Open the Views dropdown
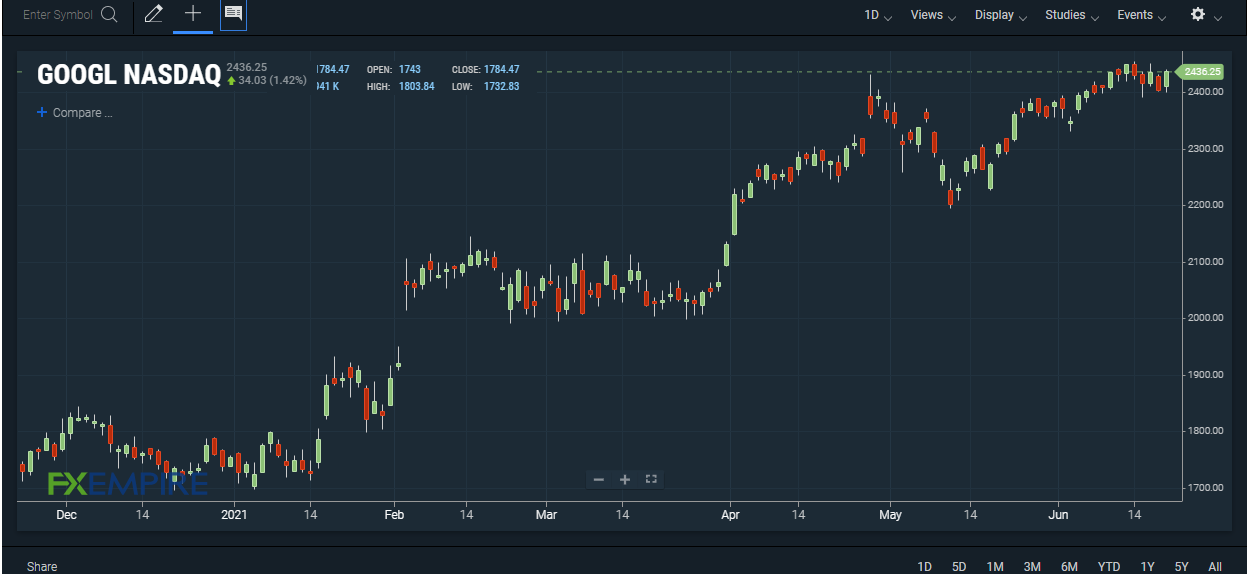Viewport: 1257px width, 574px height. [x=933, y=15]
